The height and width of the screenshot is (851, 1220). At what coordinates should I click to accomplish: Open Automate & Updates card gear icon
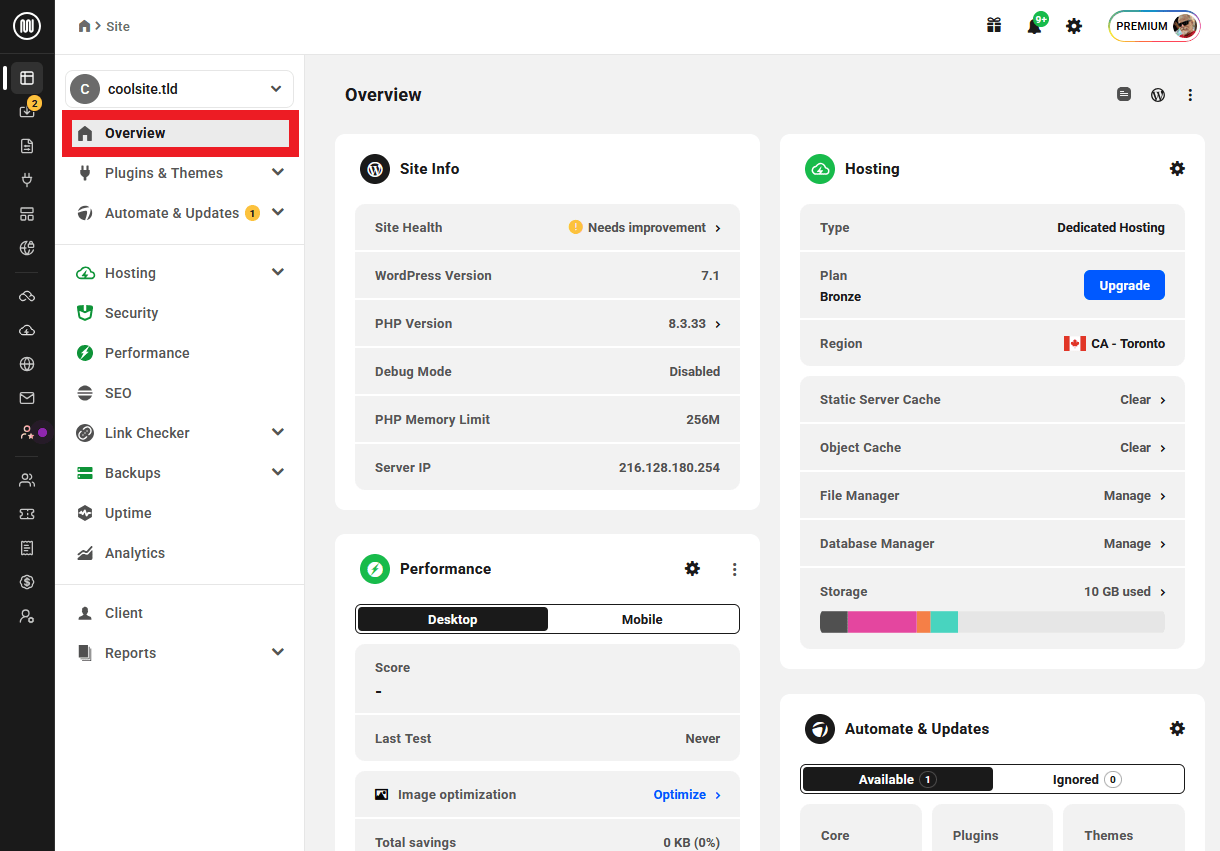coord(1177,729)
